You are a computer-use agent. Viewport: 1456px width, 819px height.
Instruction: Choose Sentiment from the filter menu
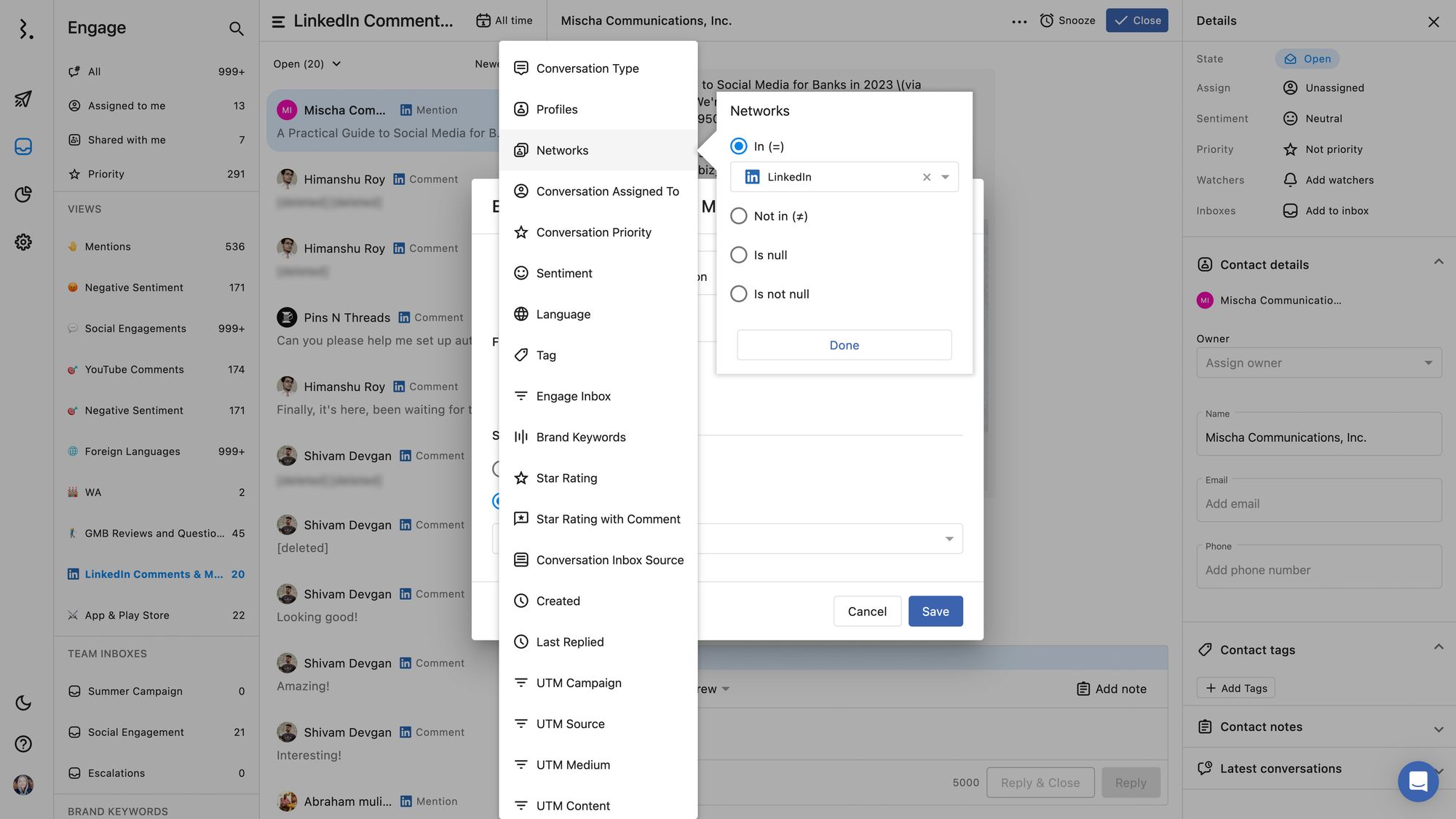click(564, 273)
